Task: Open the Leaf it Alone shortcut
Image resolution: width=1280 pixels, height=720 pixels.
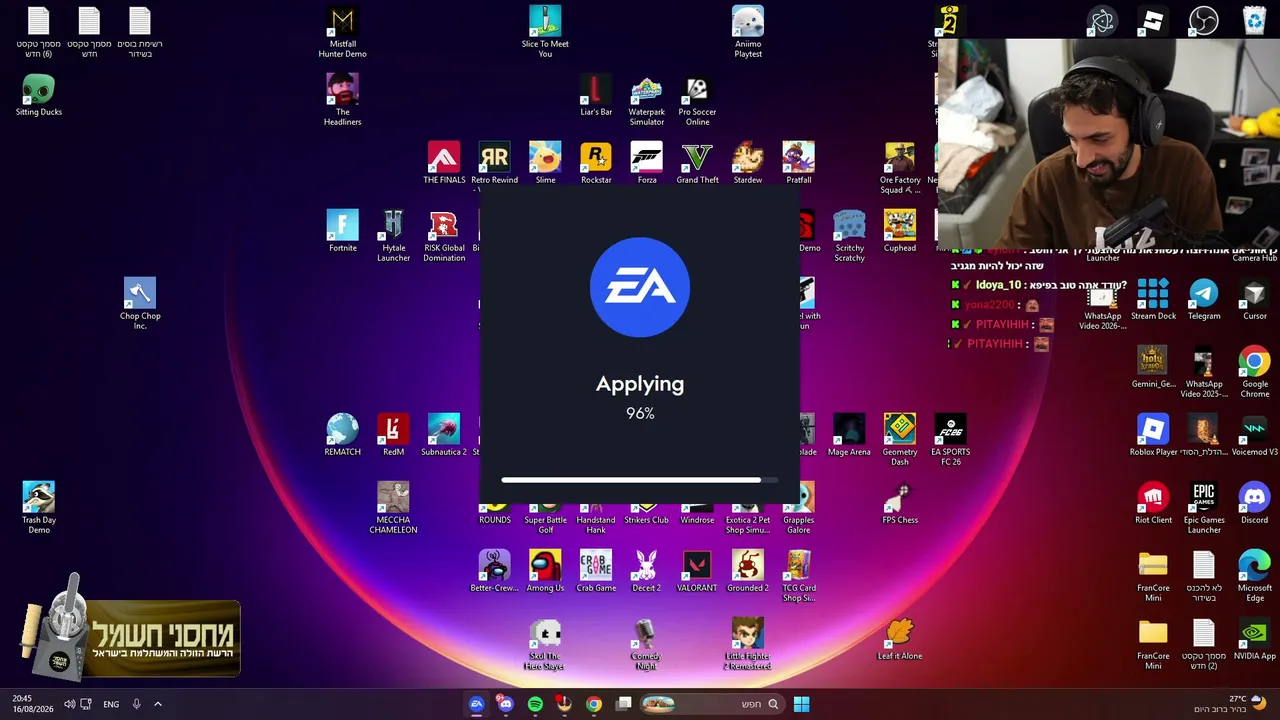Action: pos(900,639)
